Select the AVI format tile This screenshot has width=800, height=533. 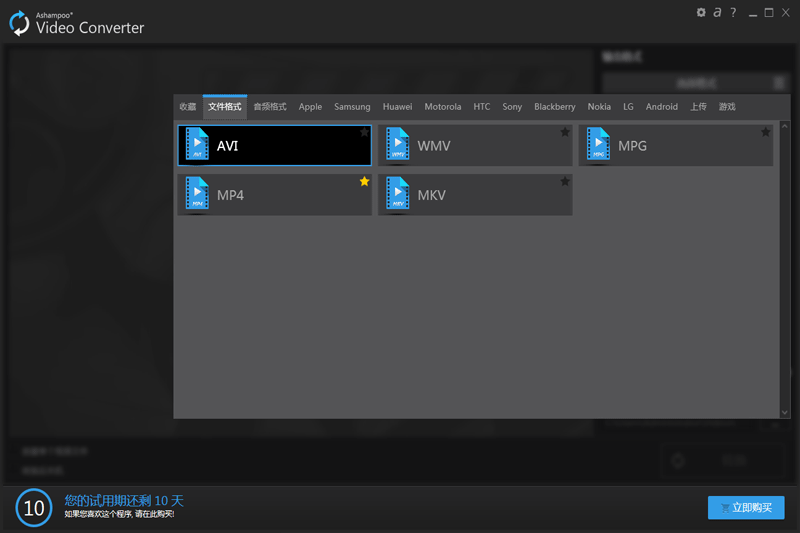[274, 145]
